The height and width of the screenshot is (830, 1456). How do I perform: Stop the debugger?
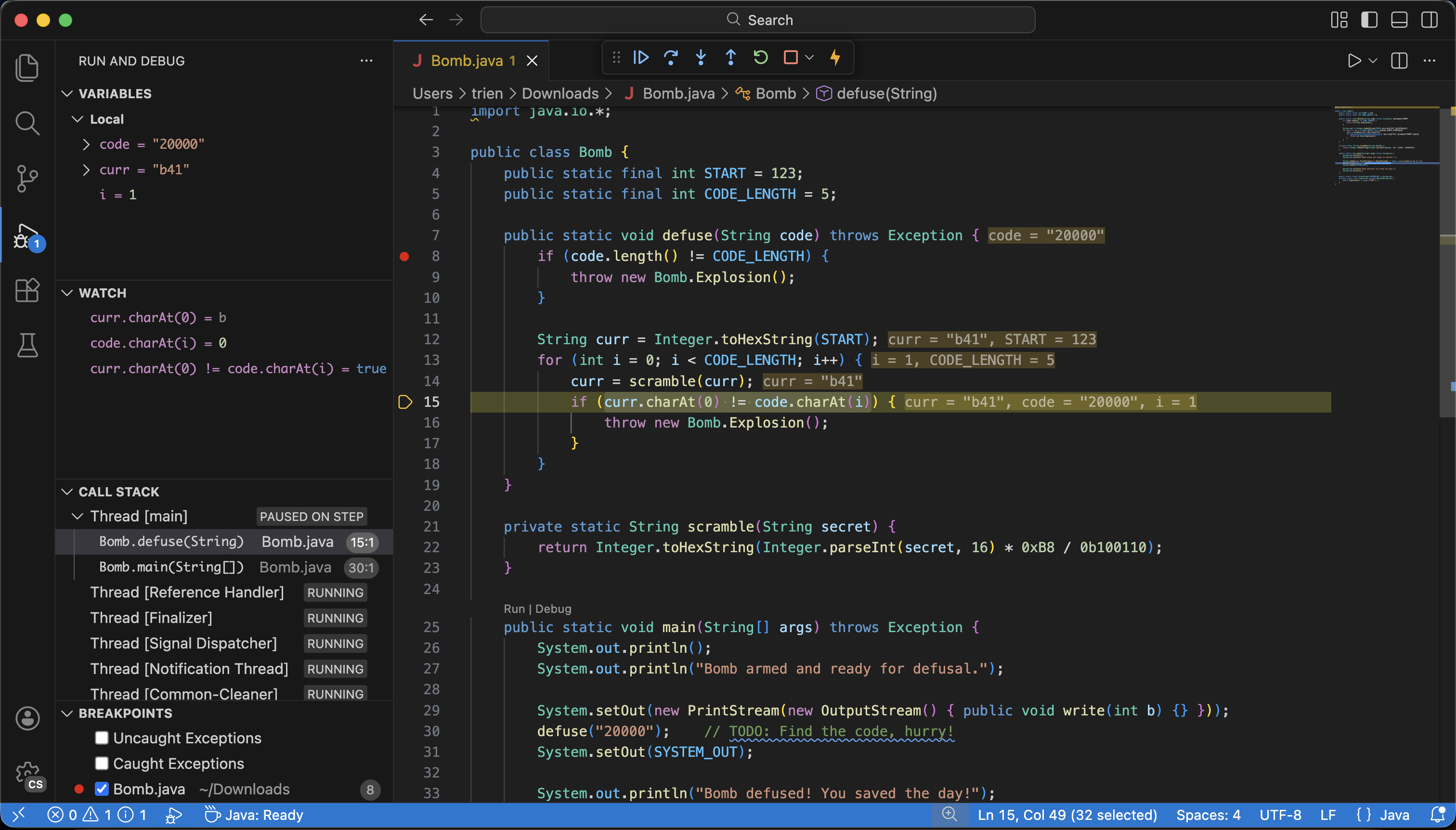(790, 58)
